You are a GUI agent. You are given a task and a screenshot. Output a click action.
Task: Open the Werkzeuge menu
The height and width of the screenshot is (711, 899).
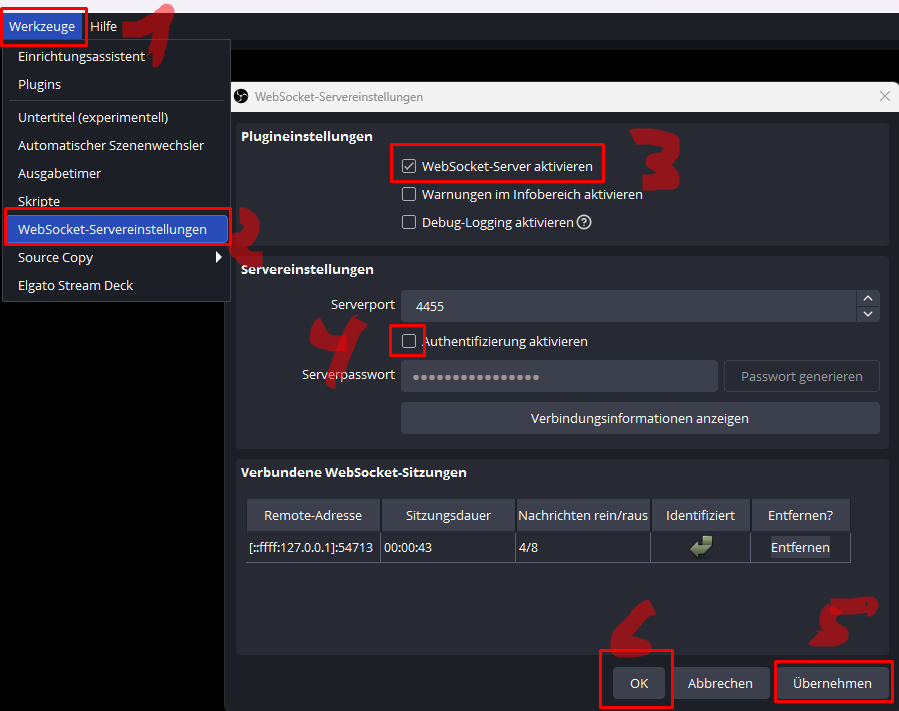pos(42,26)
